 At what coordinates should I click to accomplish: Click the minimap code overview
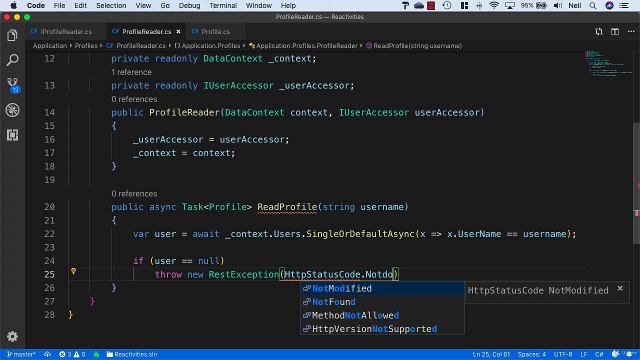(608, 64)
